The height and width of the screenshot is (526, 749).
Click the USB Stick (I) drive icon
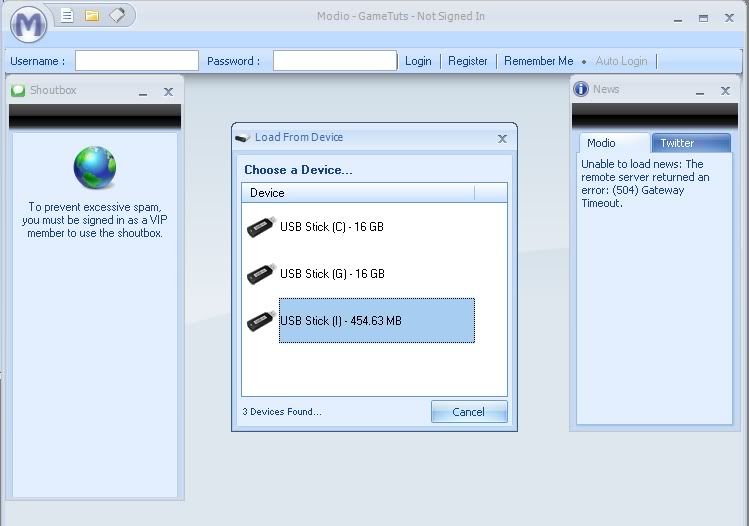[x=261, y=321]
